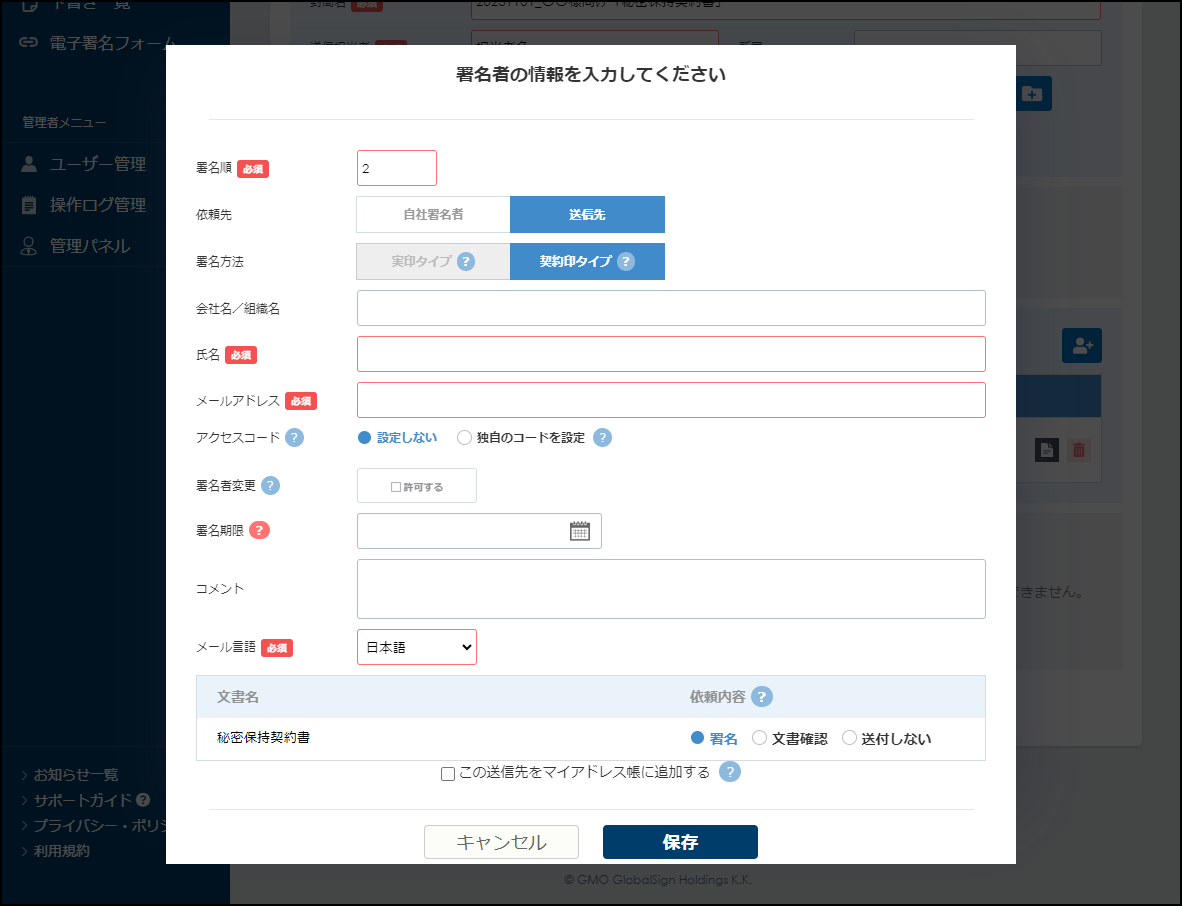Click the help icon next to アクセスコード
Viewport: 1182px width, 906px height.
click(x=293, y=437)
